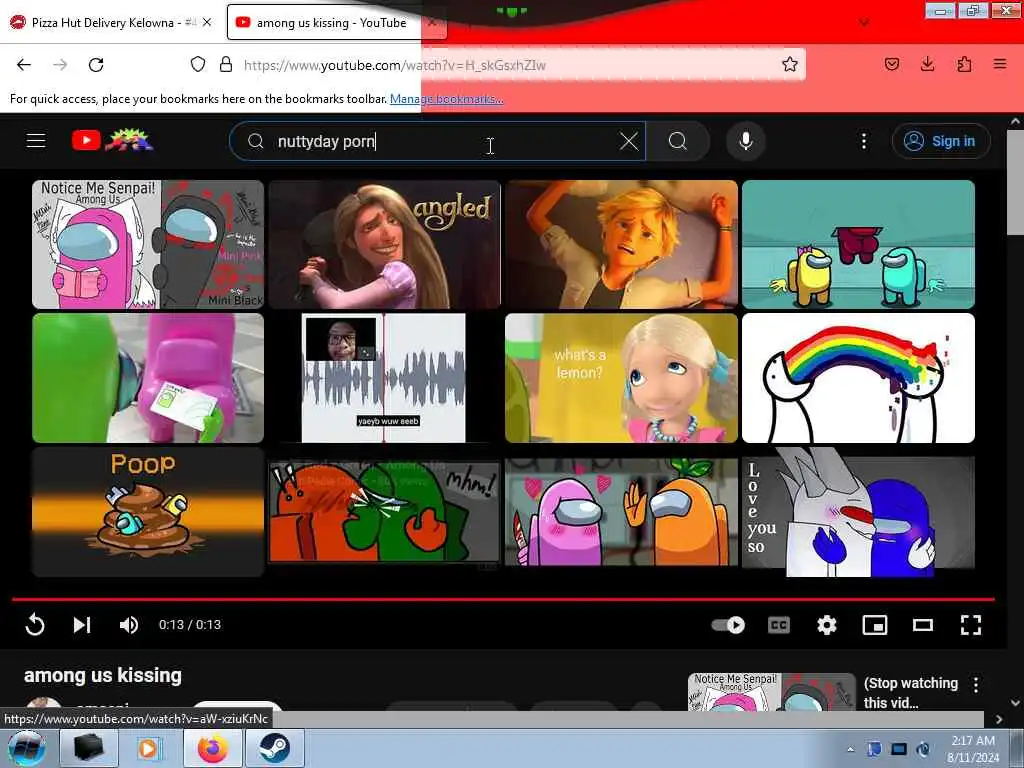Bookmark this page with the star

(790, 64)
